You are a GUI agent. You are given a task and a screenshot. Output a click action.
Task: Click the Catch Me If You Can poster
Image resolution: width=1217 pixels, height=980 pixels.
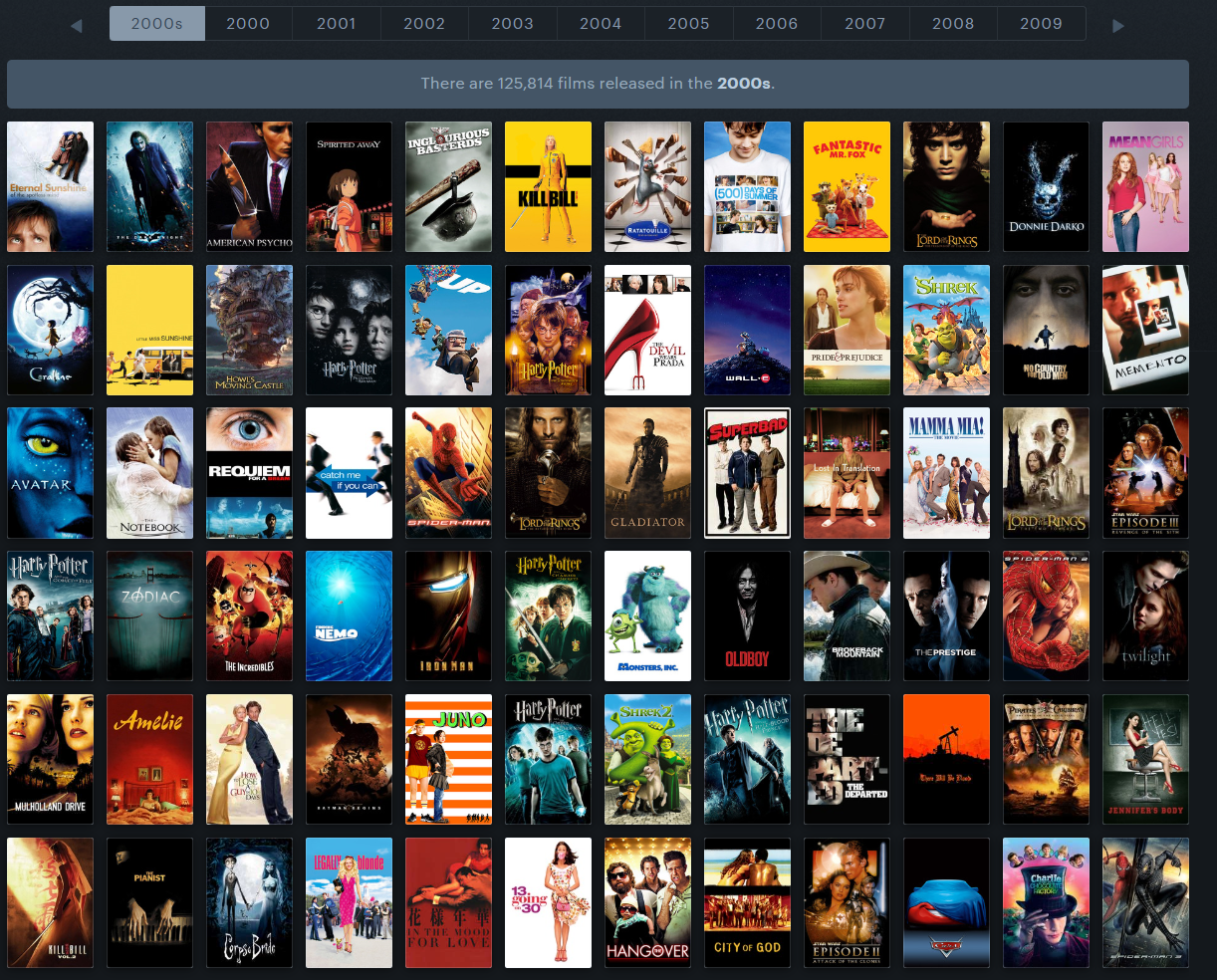(349, 473)
